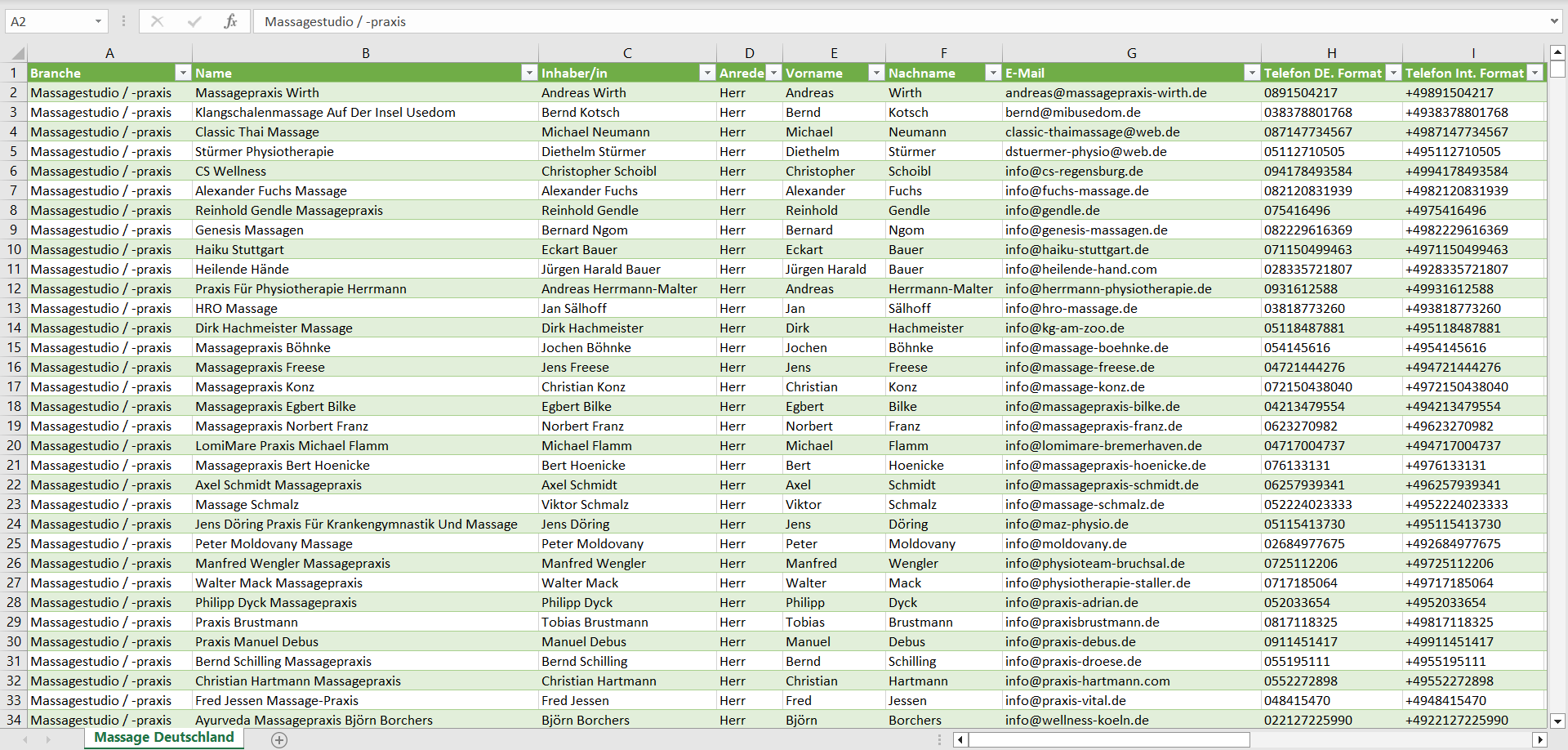Select column G header
The height and width of the screenshot is (750, 1568).
tap(1131, 53)
